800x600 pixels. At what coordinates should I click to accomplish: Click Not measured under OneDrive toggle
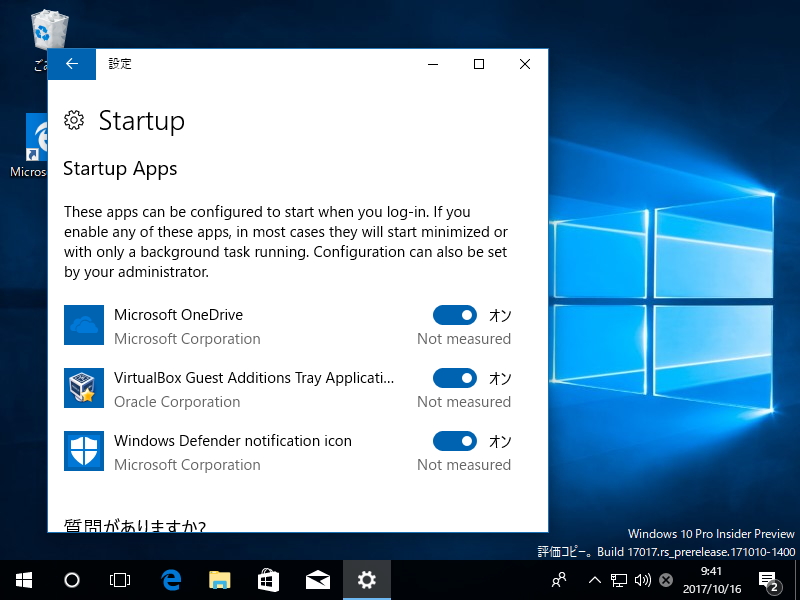[x=464, y=339]
